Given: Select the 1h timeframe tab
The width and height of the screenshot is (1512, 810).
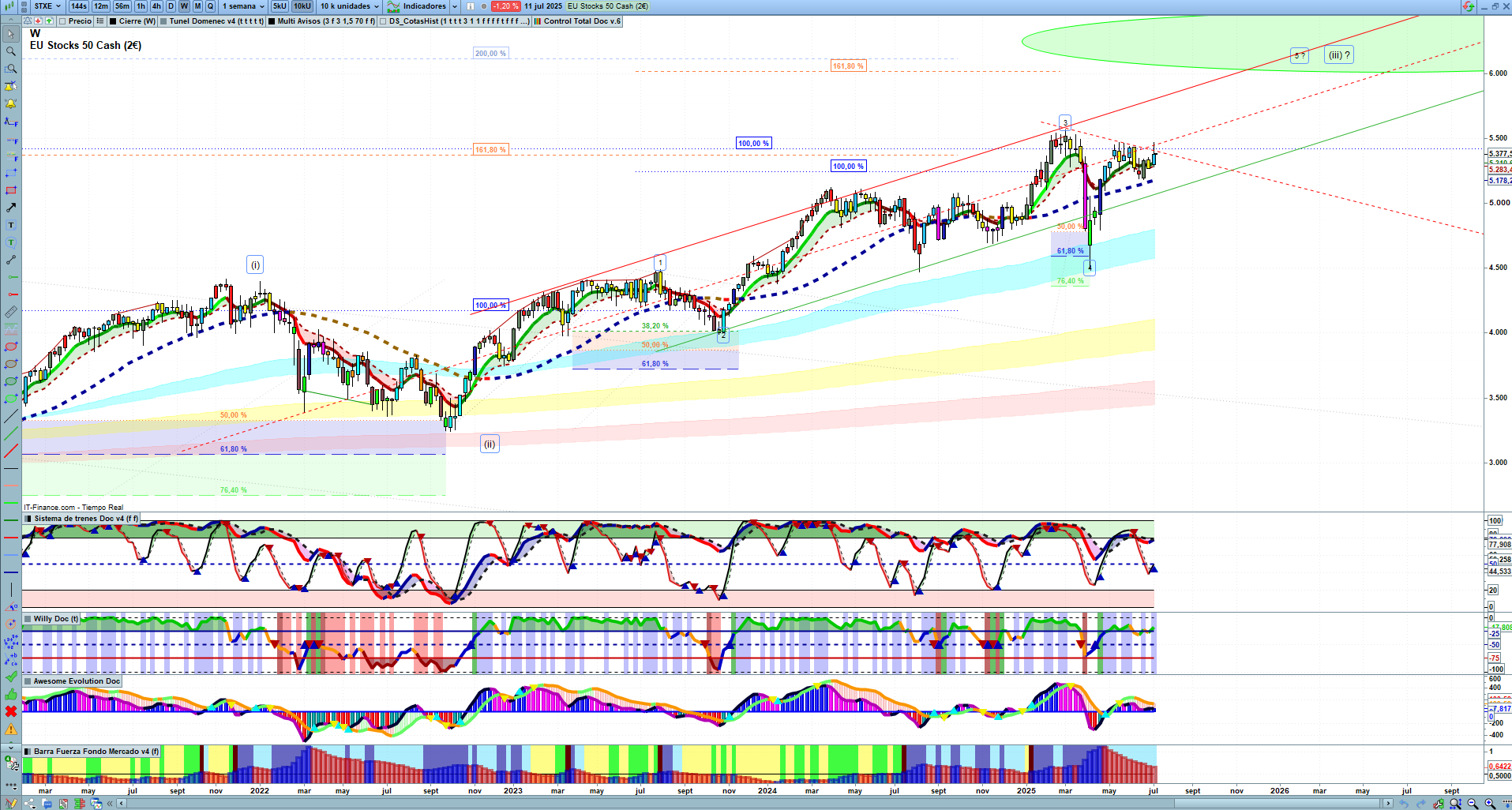Looking at the screenshot, I should pos(141,6).
